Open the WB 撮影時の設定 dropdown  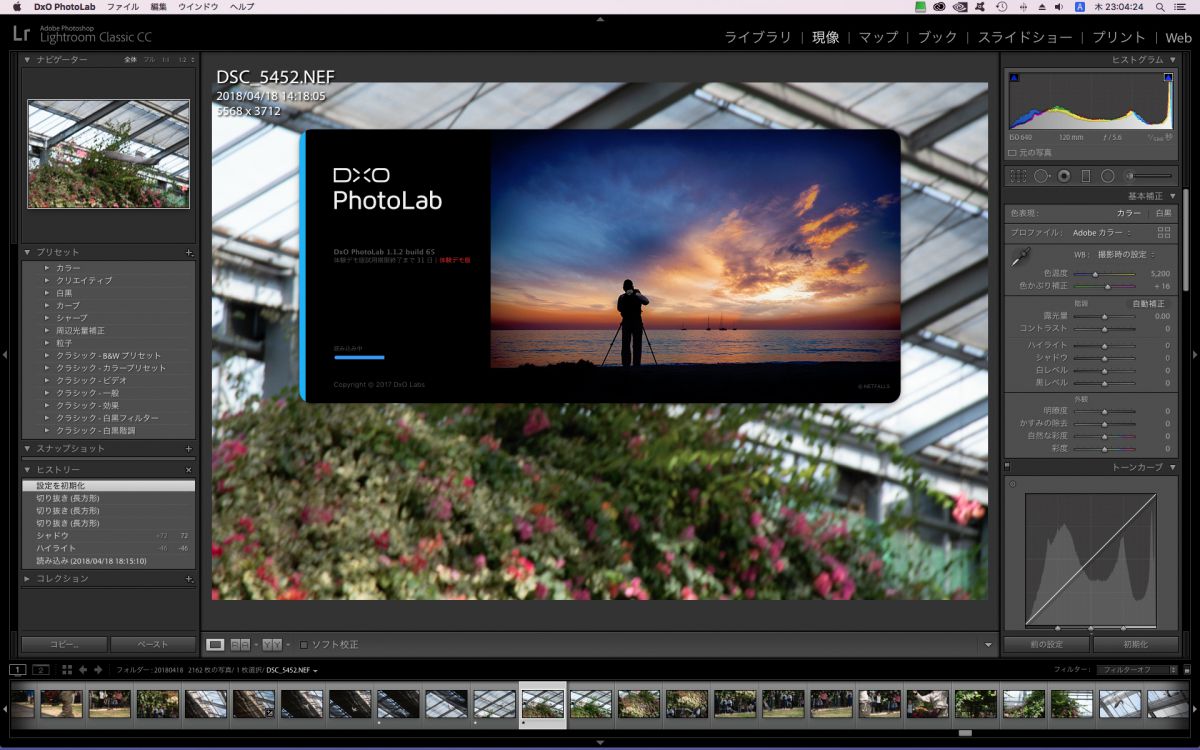pos(1126,255)
